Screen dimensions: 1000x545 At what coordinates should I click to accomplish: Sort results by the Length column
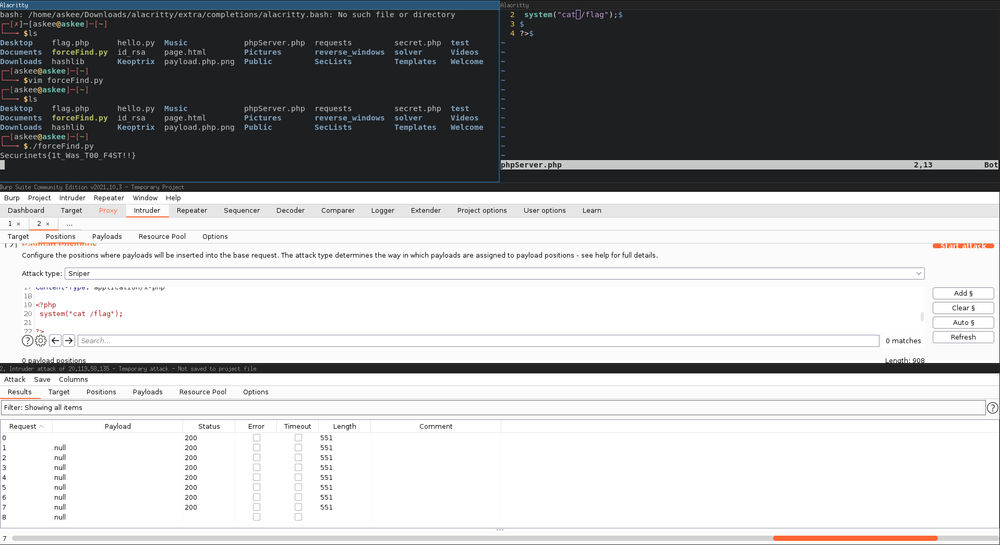[344, 426]
